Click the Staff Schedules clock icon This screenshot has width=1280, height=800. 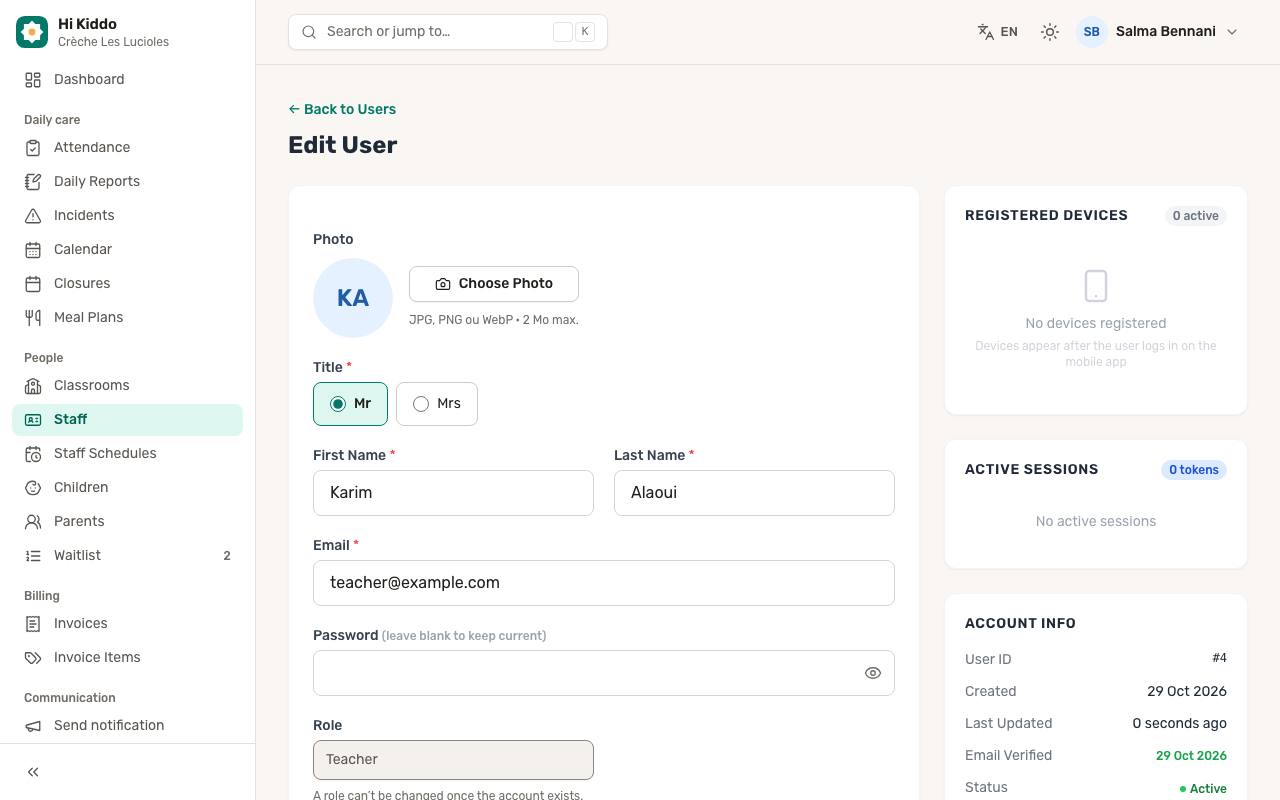(33, 454)
